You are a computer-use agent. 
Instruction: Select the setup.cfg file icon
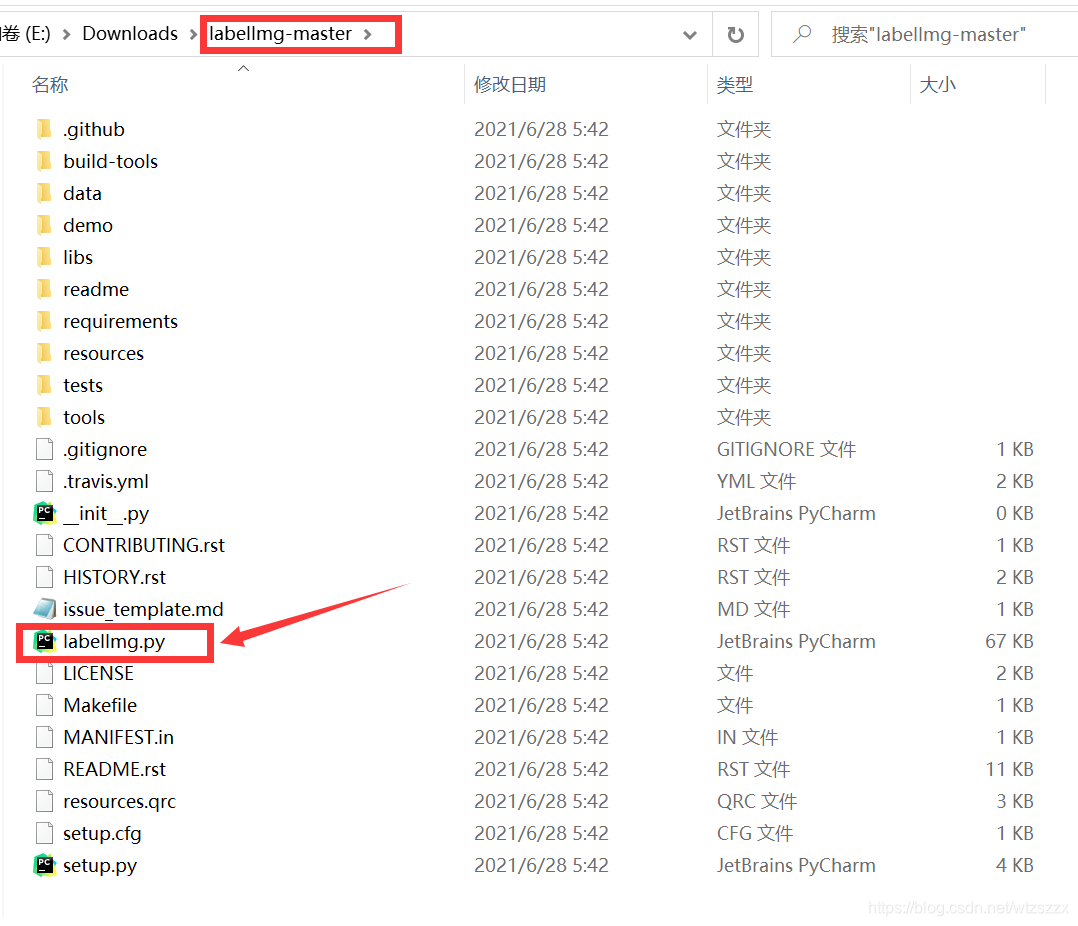click(x=45, y=833)
